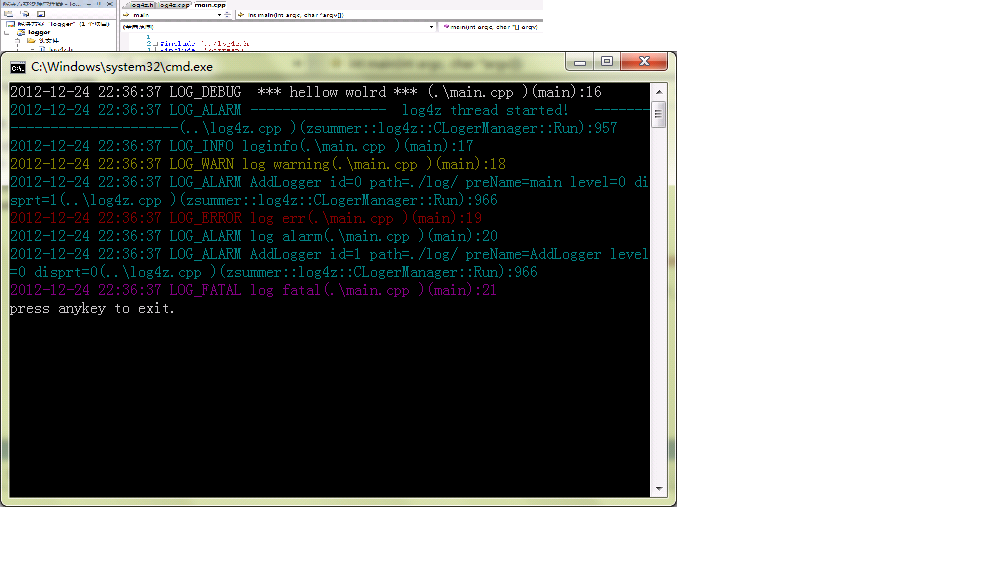Click the first Solution Explorer toolbar icon
The height and width of the screenshot is (572, 981).
point(9,14)
